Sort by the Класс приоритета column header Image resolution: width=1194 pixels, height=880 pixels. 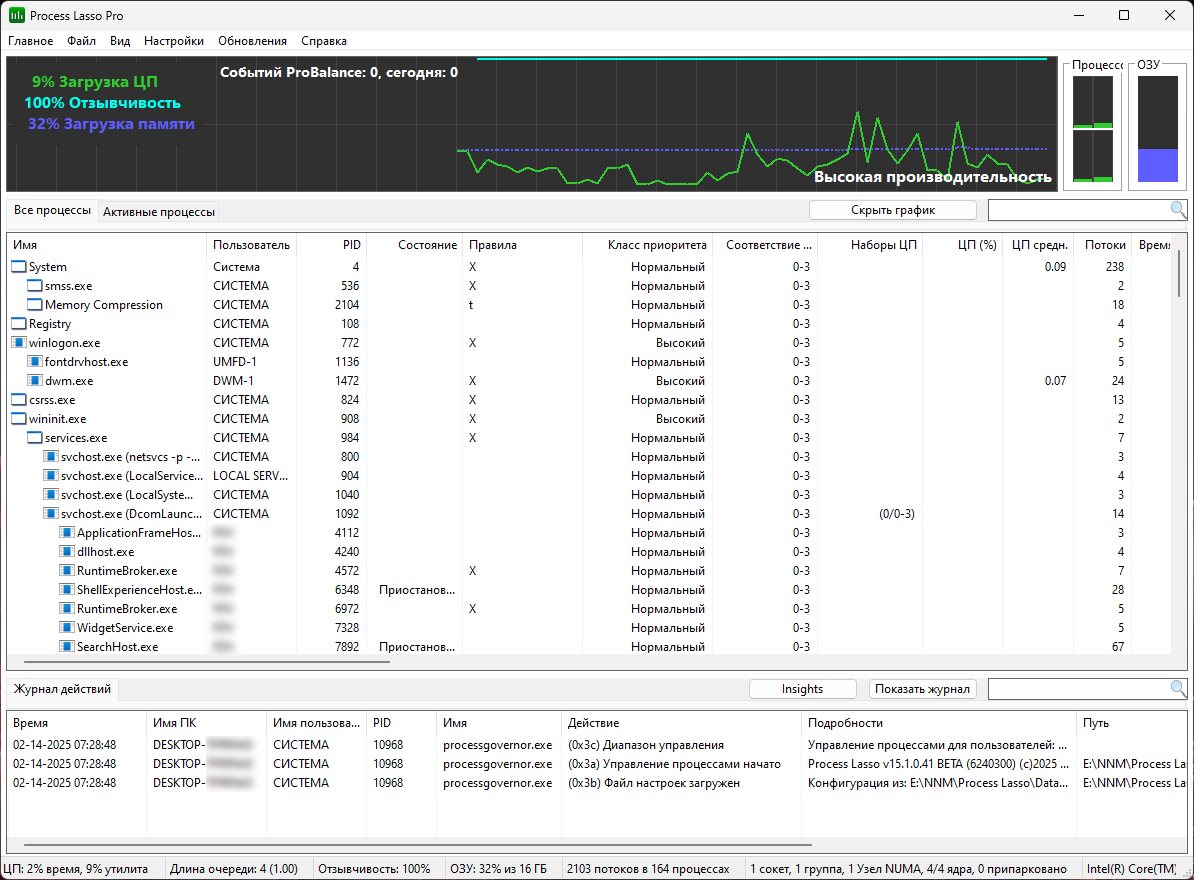[x=648, y=245]
